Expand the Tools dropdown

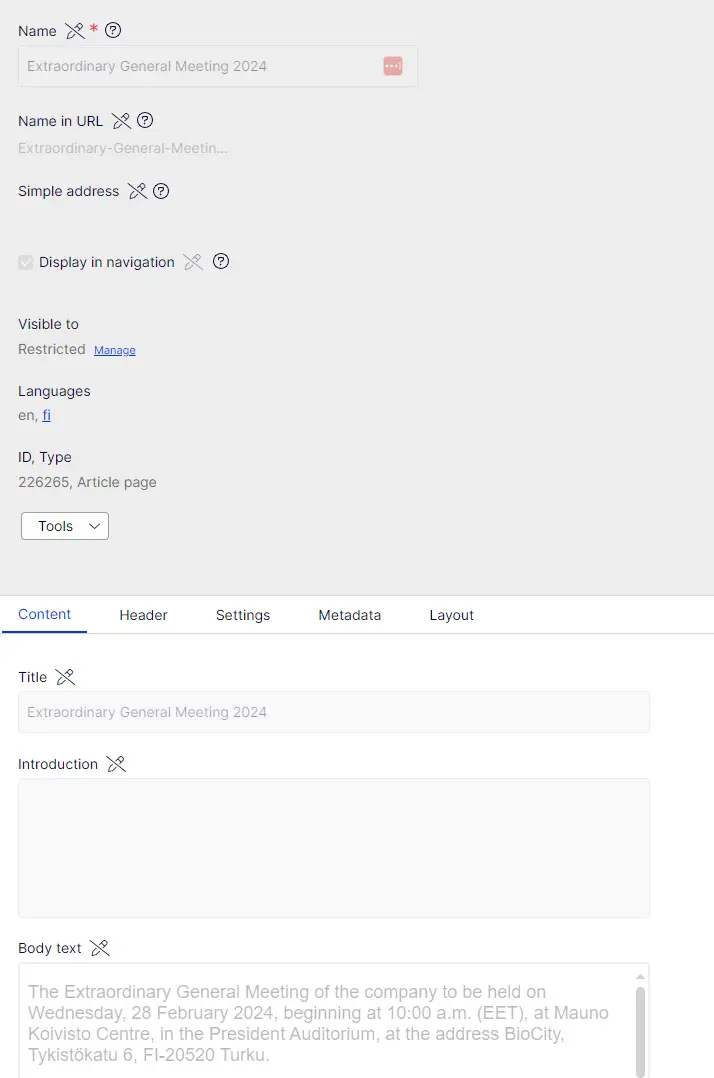tap(65, 526)
